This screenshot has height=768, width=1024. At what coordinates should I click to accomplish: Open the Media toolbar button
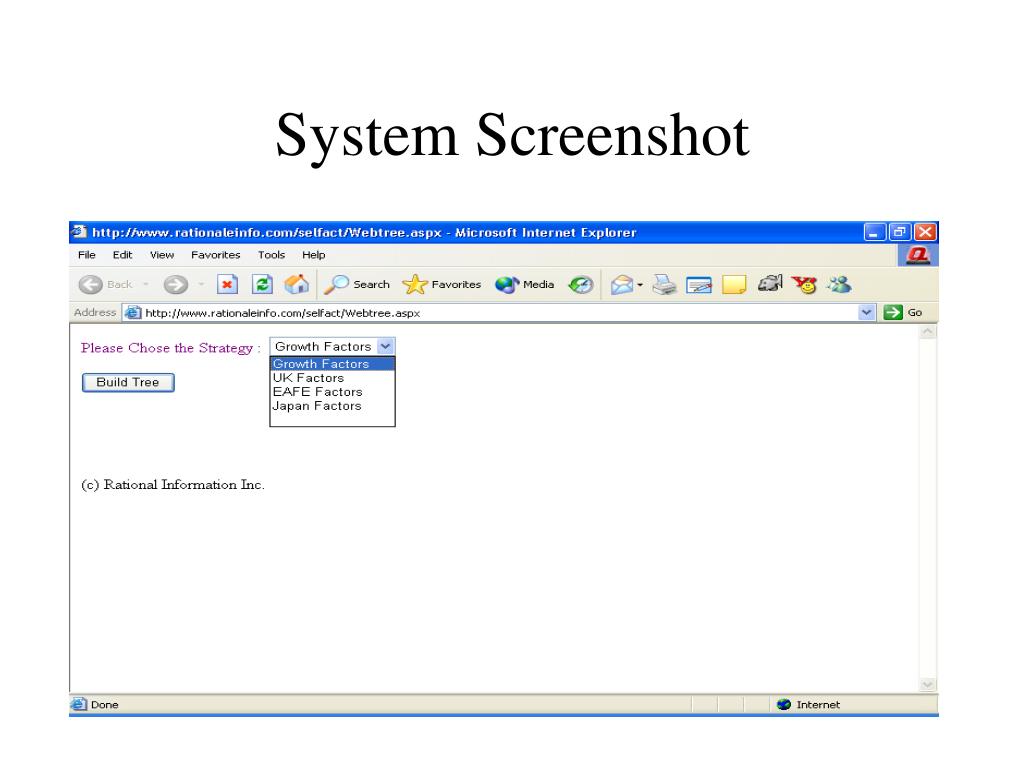524,285
